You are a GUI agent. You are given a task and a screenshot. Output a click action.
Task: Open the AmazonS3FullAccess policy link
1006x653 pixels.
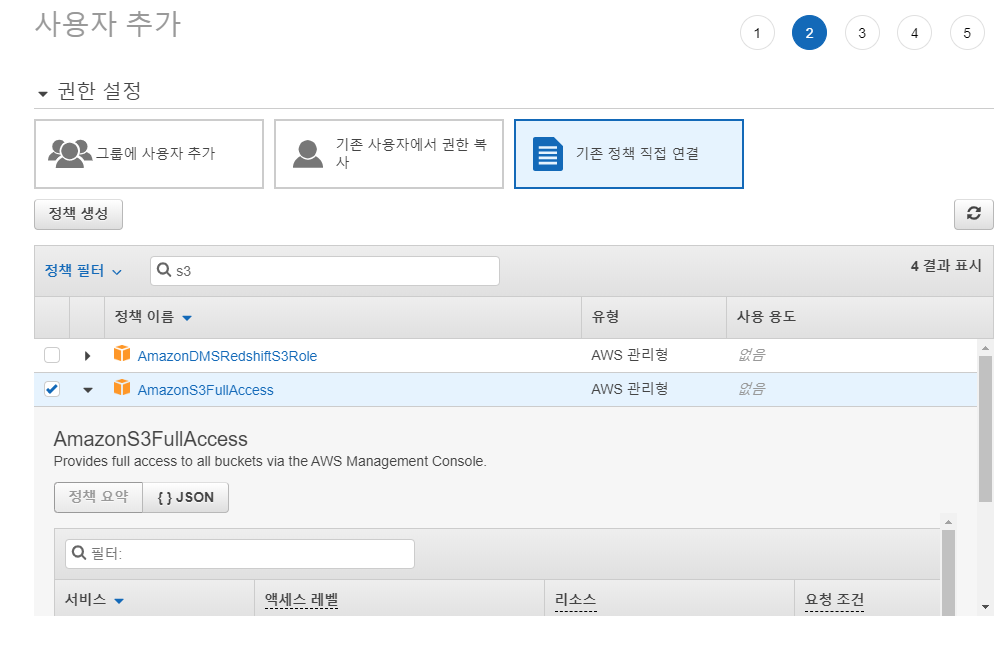click(x=205, y=390)
